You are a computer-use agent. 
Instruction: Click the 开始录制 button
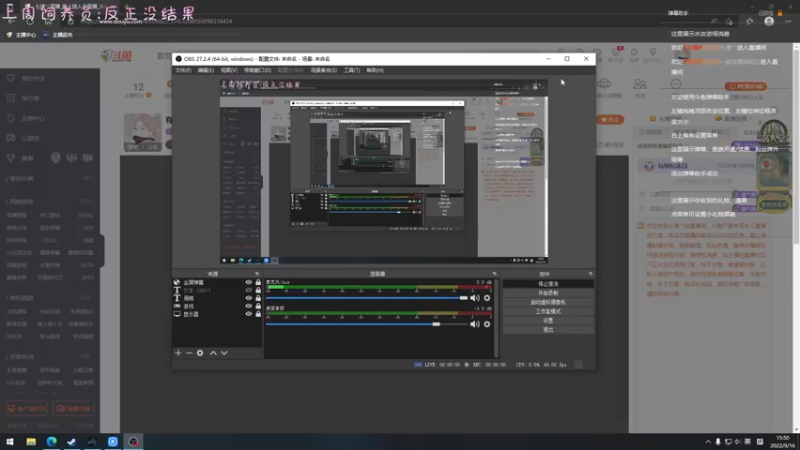tap(548, 293)
